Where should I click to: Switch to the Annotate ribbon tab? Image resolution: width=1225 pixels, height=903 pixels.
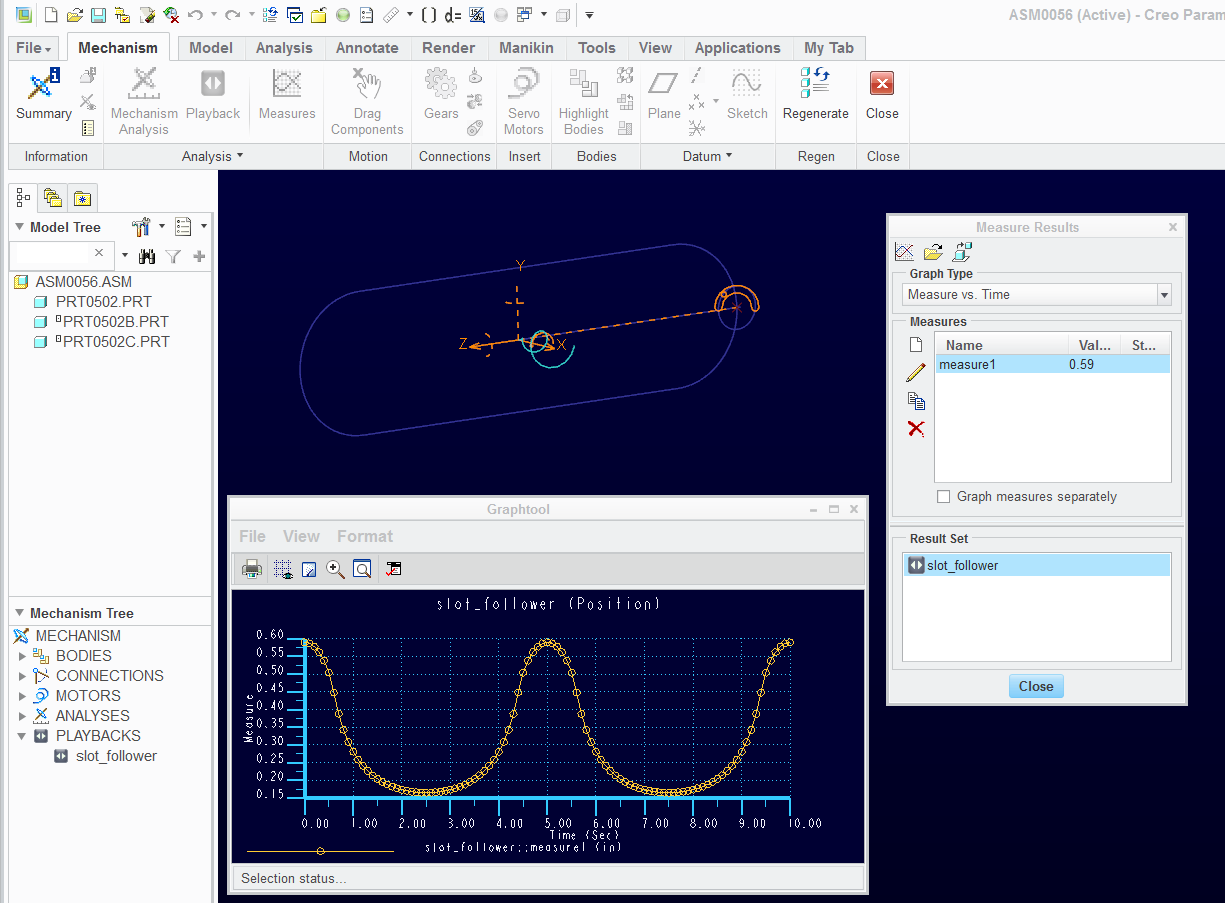click(x=367, y=48)
